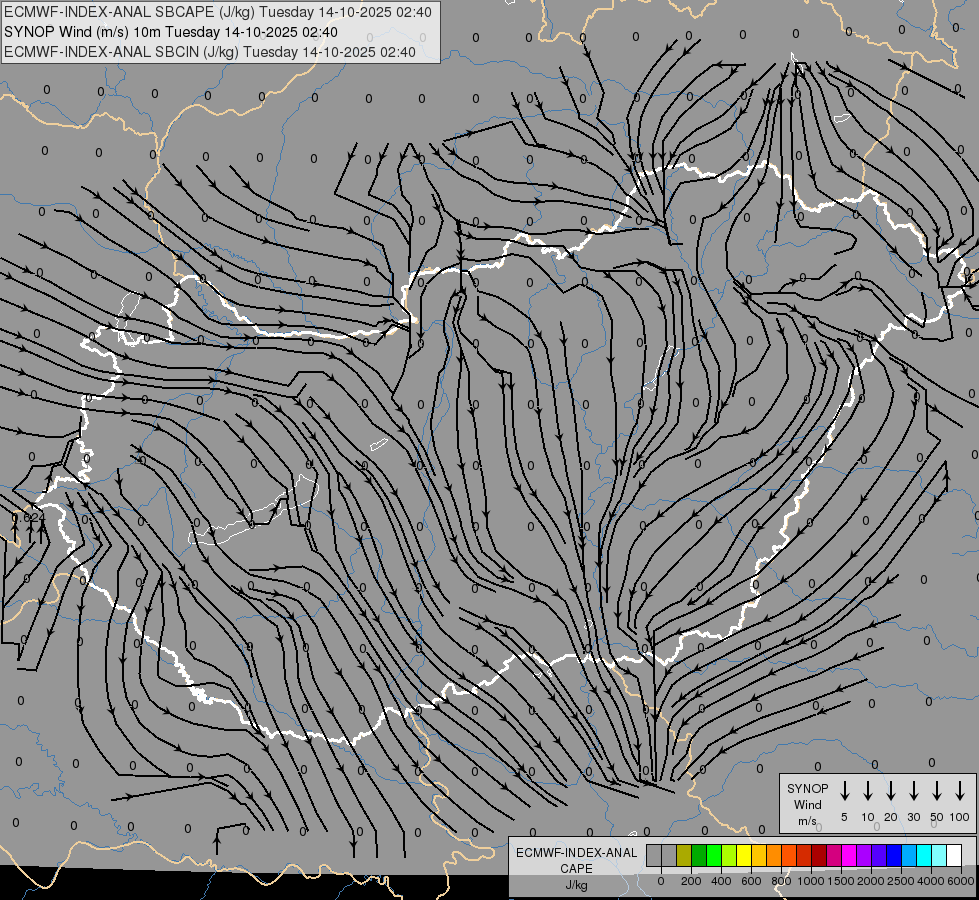Pick the amber swatch starting at 600

[759, 855]
